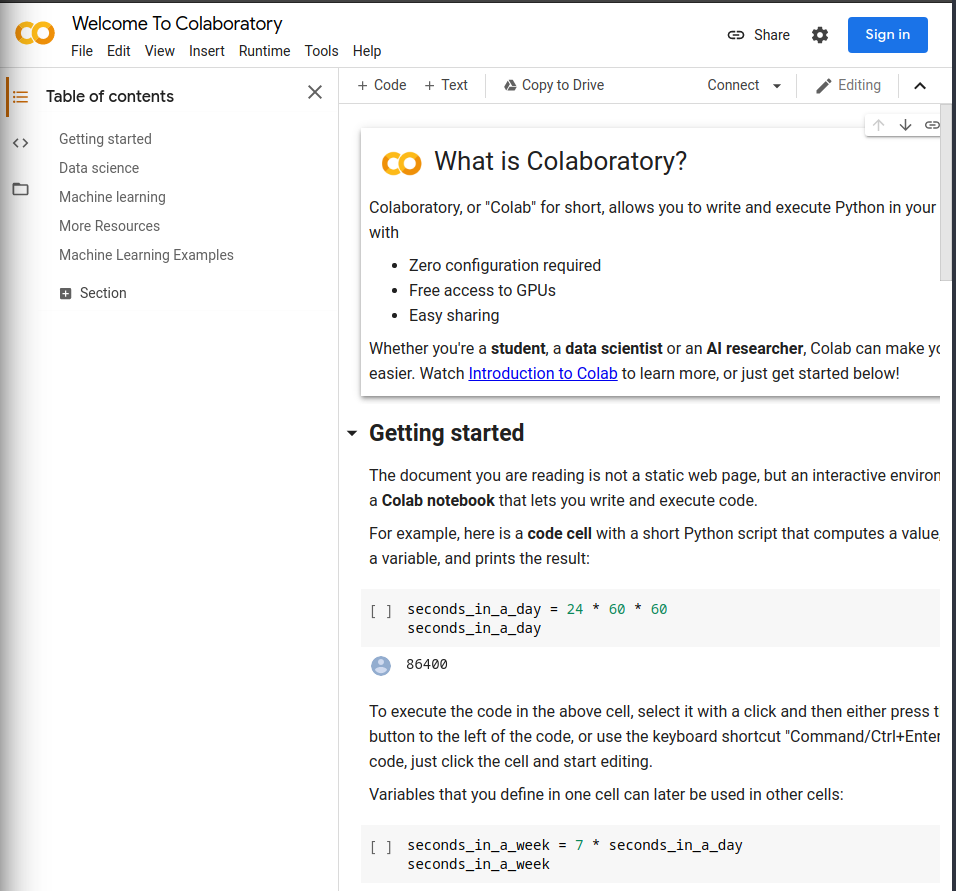Click the What is Colaboratory? heading
956x891 pixels.
tap(560, 162)
